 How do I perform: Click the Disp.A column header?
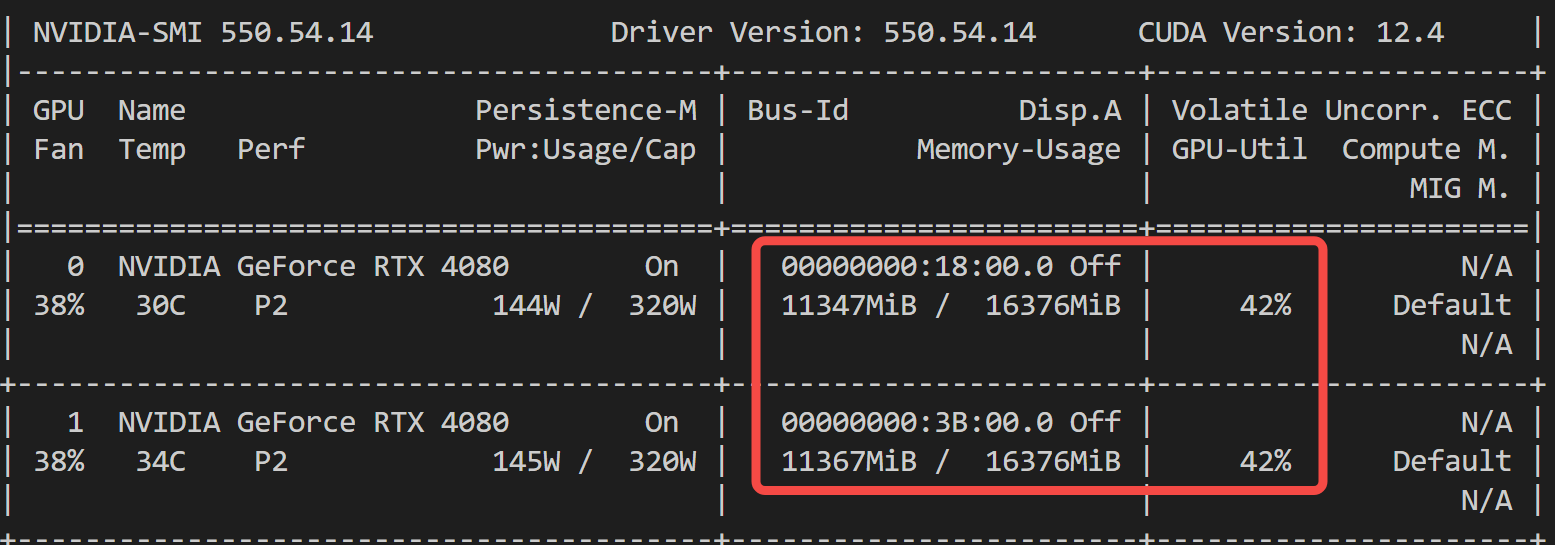[1070, 110]
